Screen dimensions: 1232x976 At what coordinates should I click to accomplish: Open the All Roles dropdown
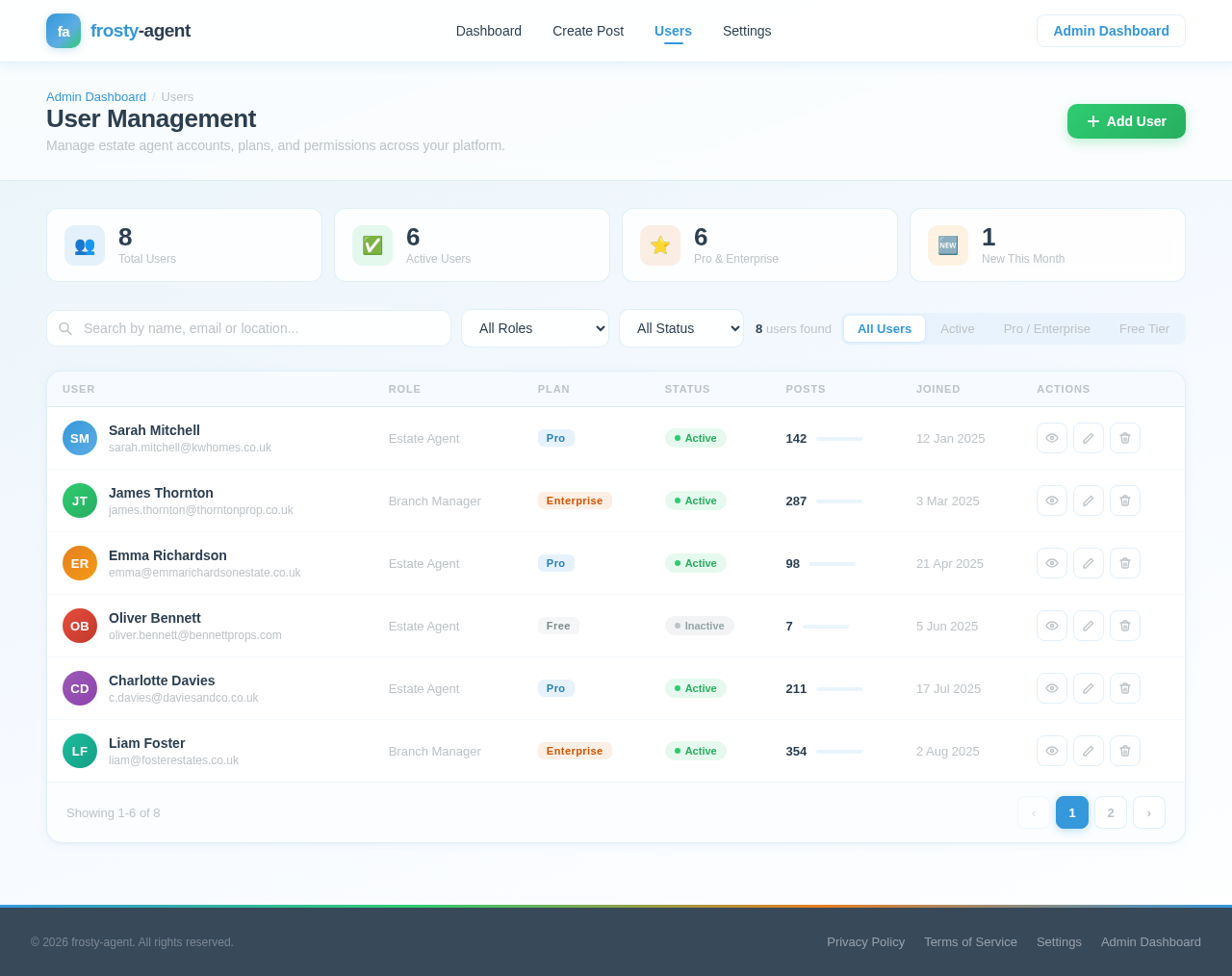pos(534,328)
